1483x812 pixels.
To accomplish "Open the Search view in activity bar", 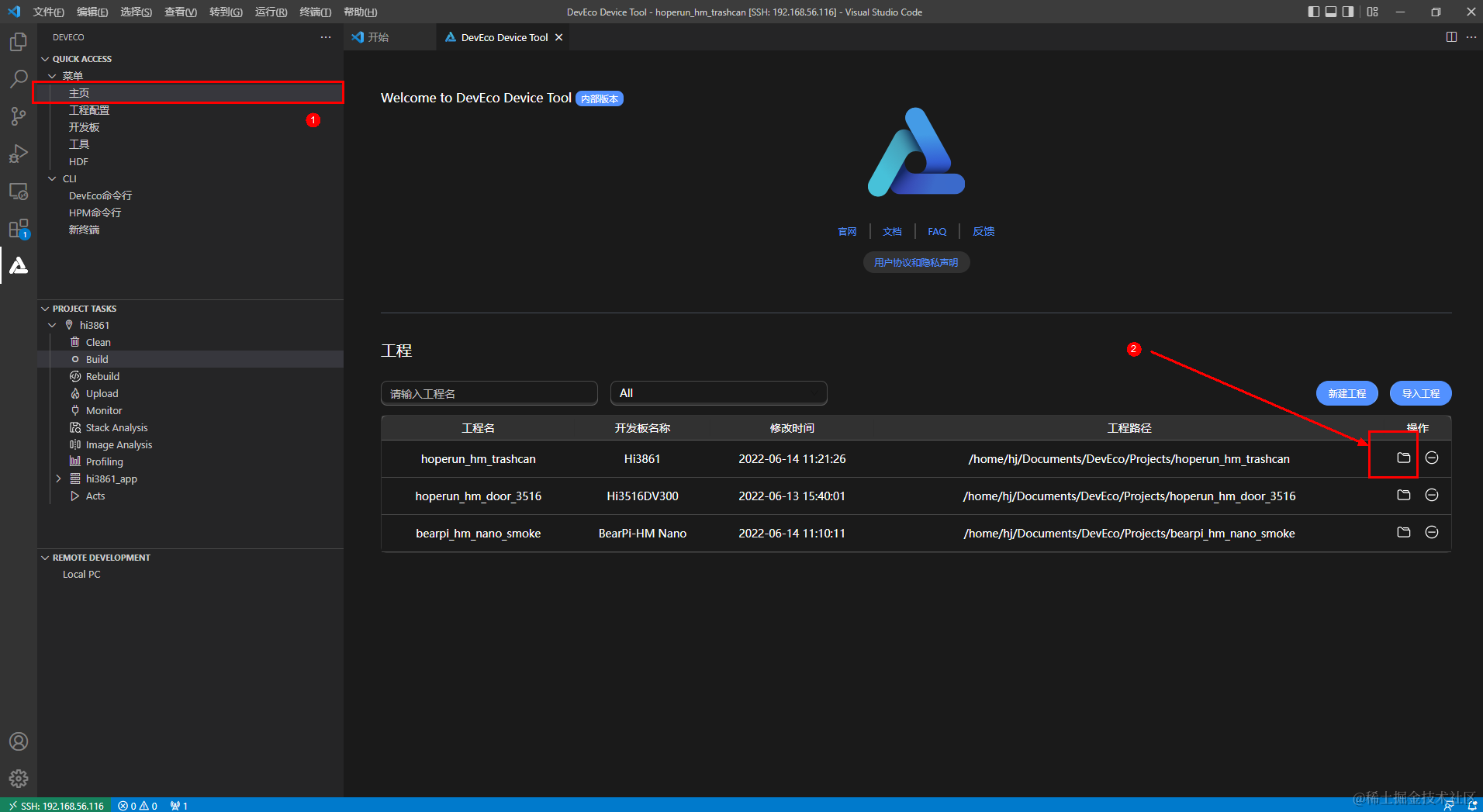I will [x=19, y=78].
